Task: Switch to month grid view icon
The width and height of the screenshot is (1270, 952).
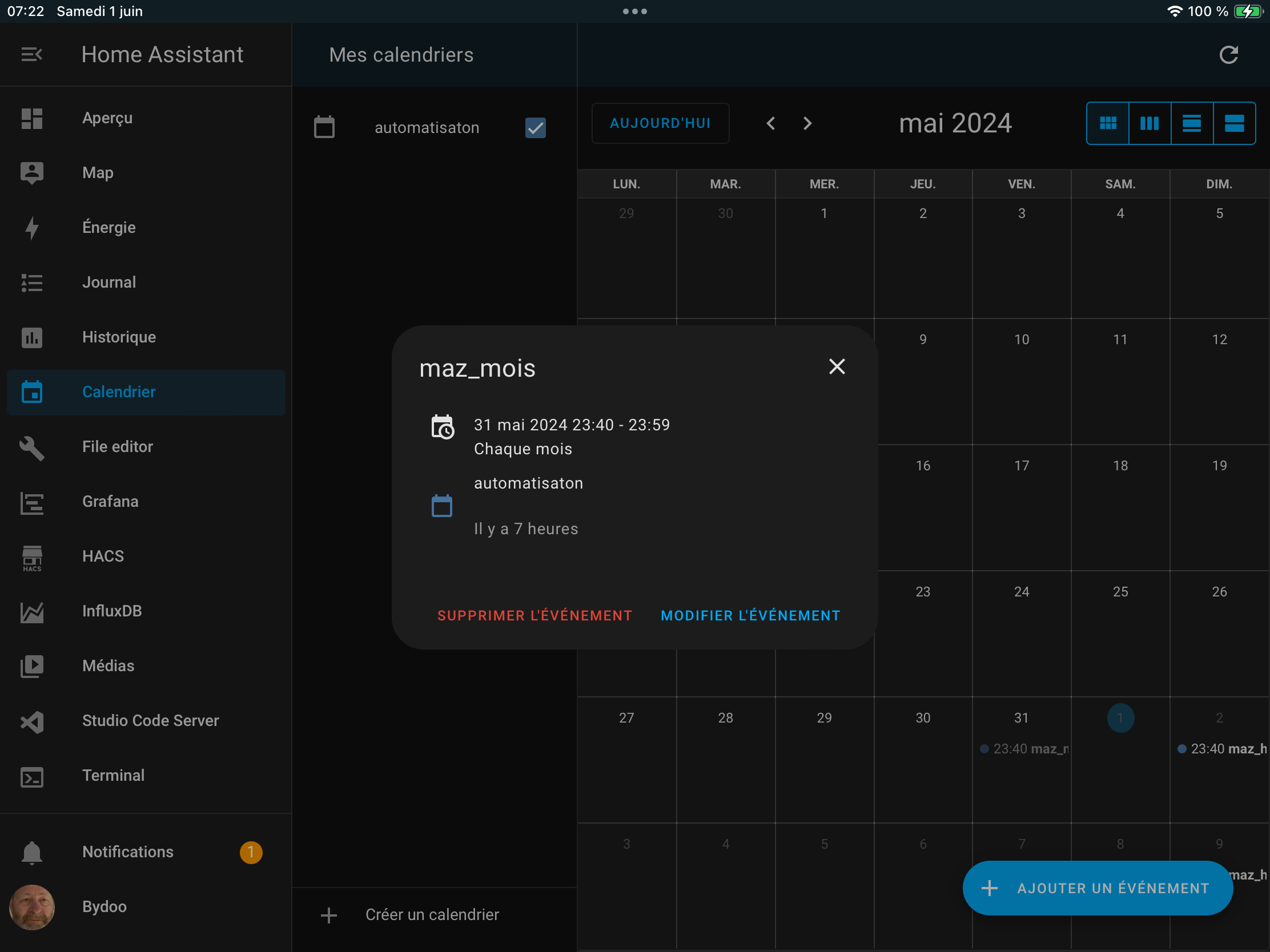Action: pyautogui.click(x=1107, y=123)
